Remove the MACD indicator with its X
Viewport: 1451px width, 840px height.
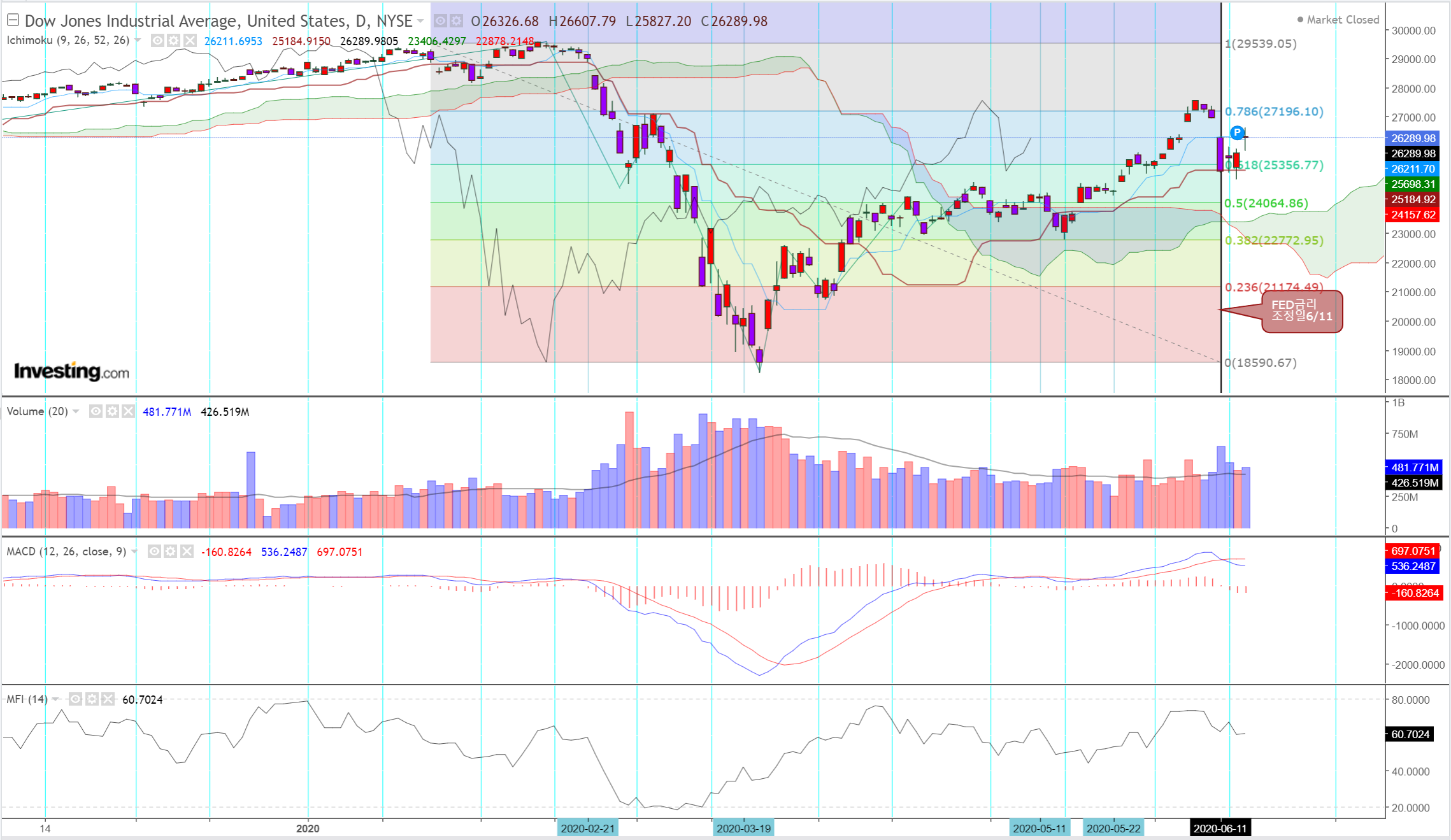187,552
